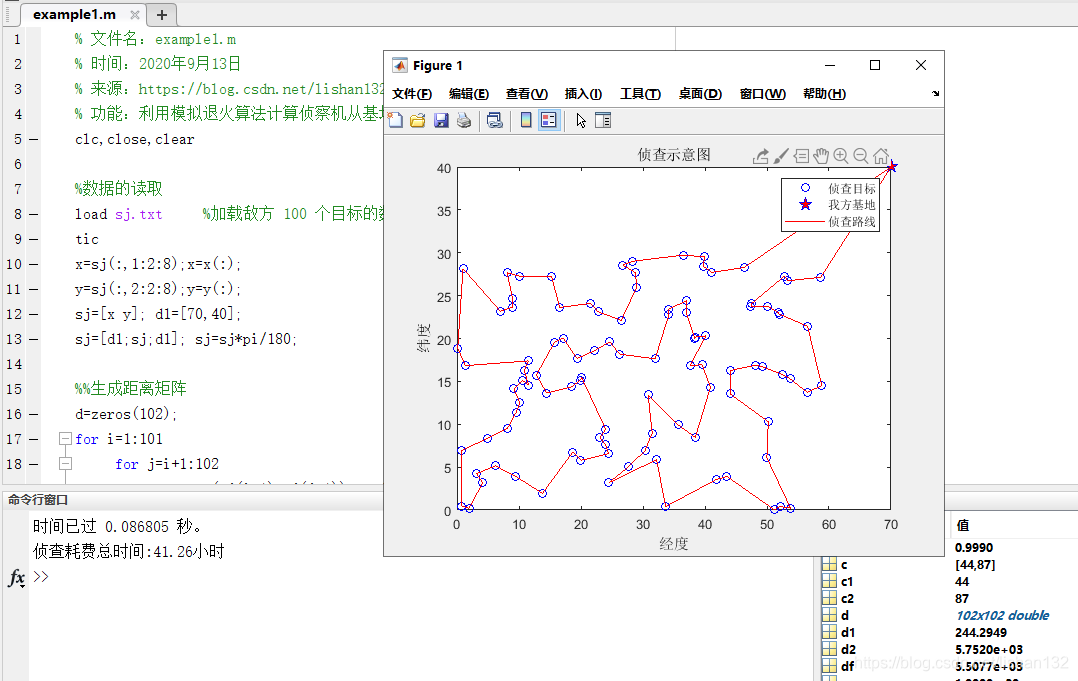Toggle the Insert Legend button off
The image size is (1078, 681).
[549, 121]
